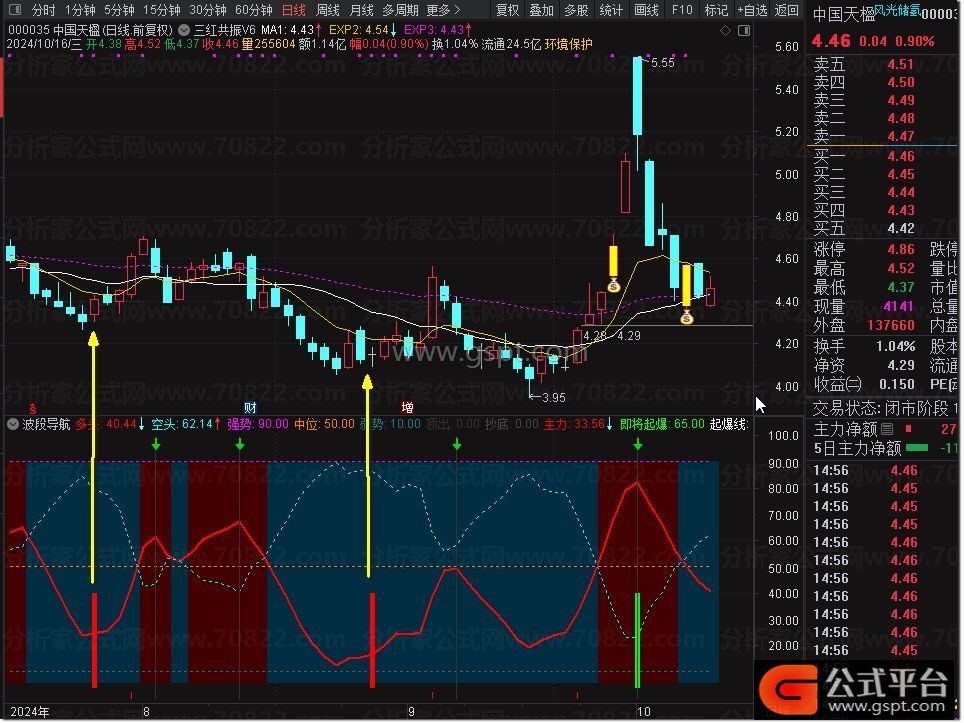Image resolution: width=964 pixels, height=723 pixels.
Task: Click the gold coin signal icon near 4.28
Action: [x=614, y=286]
